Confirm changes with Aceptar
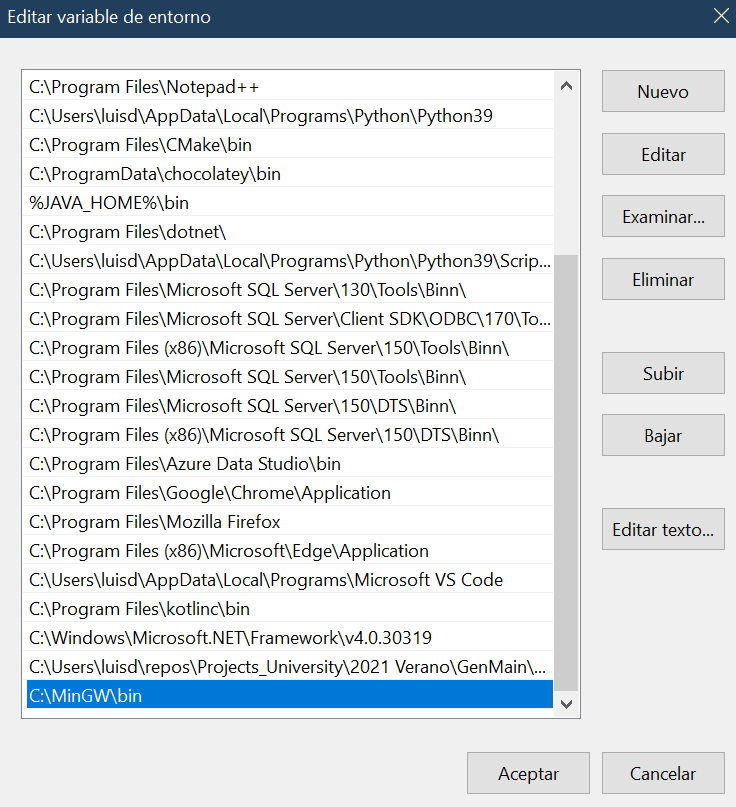The image size is (736, 807). pos(528,773)
